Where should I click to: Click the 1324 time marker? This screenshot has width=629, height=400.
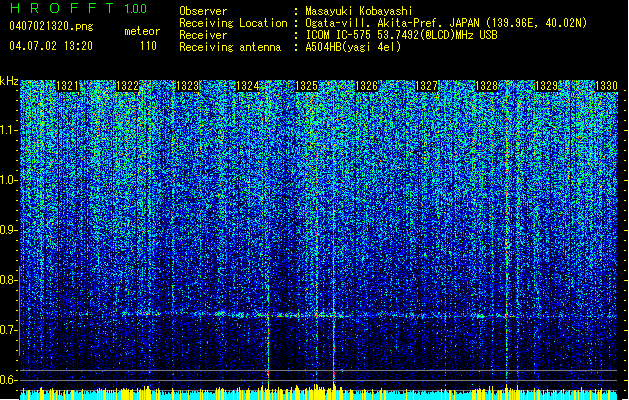tap(248, 86)
